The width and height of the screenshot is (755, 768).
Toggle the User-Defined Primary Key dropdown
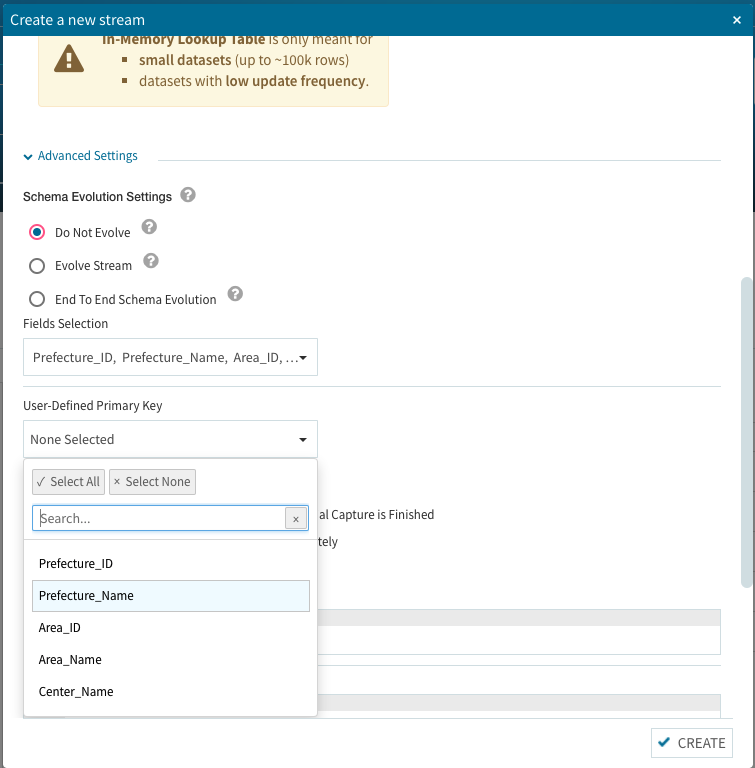170,439
